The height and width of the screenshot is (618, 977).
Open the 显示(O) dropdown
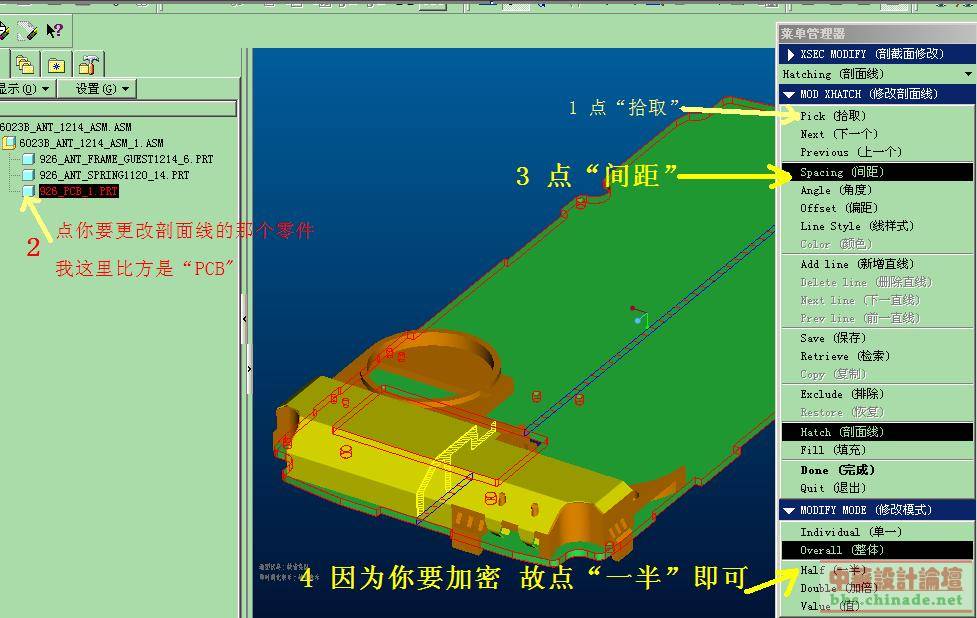point(25,88)
